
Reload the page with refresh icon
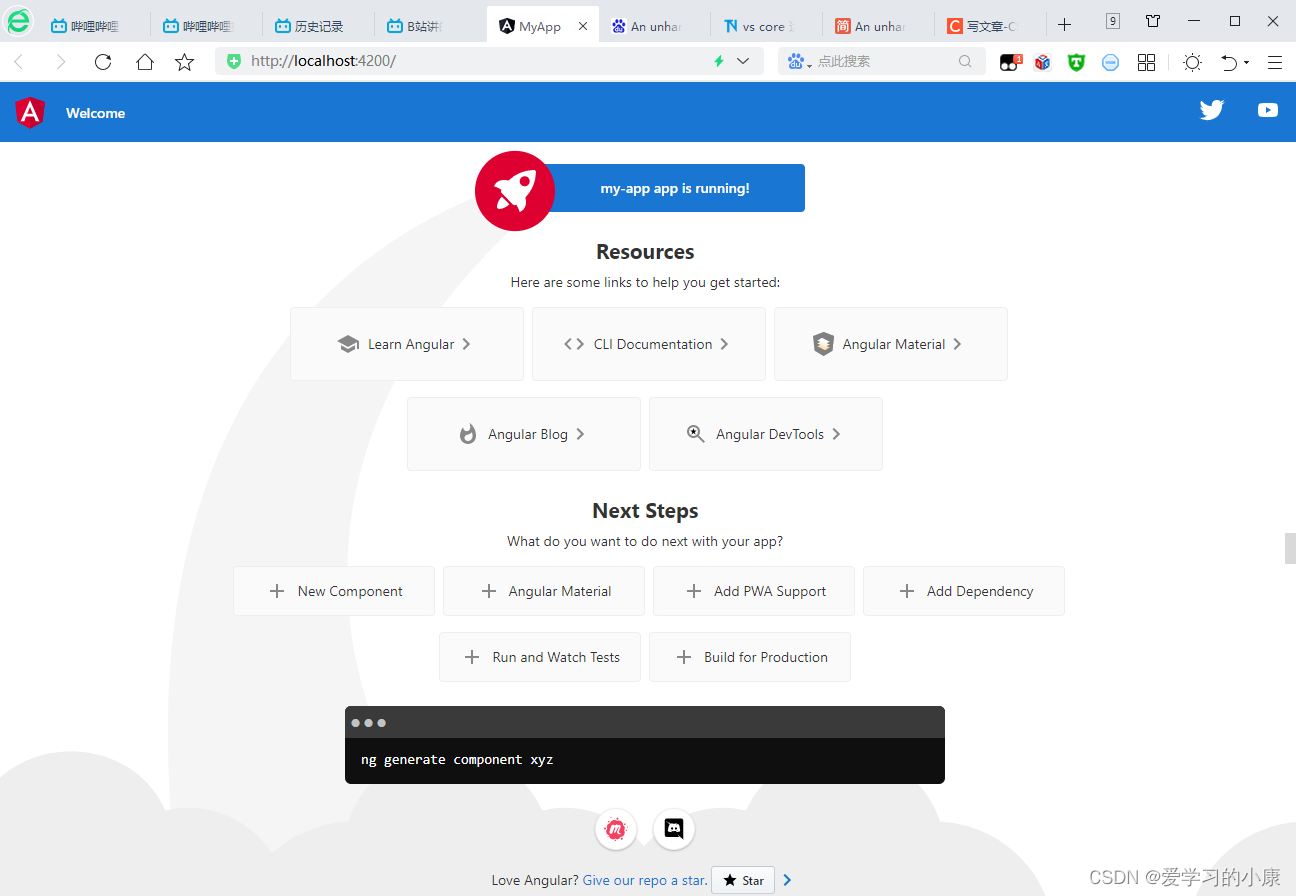pyautogui.click(x=103, y=62)
